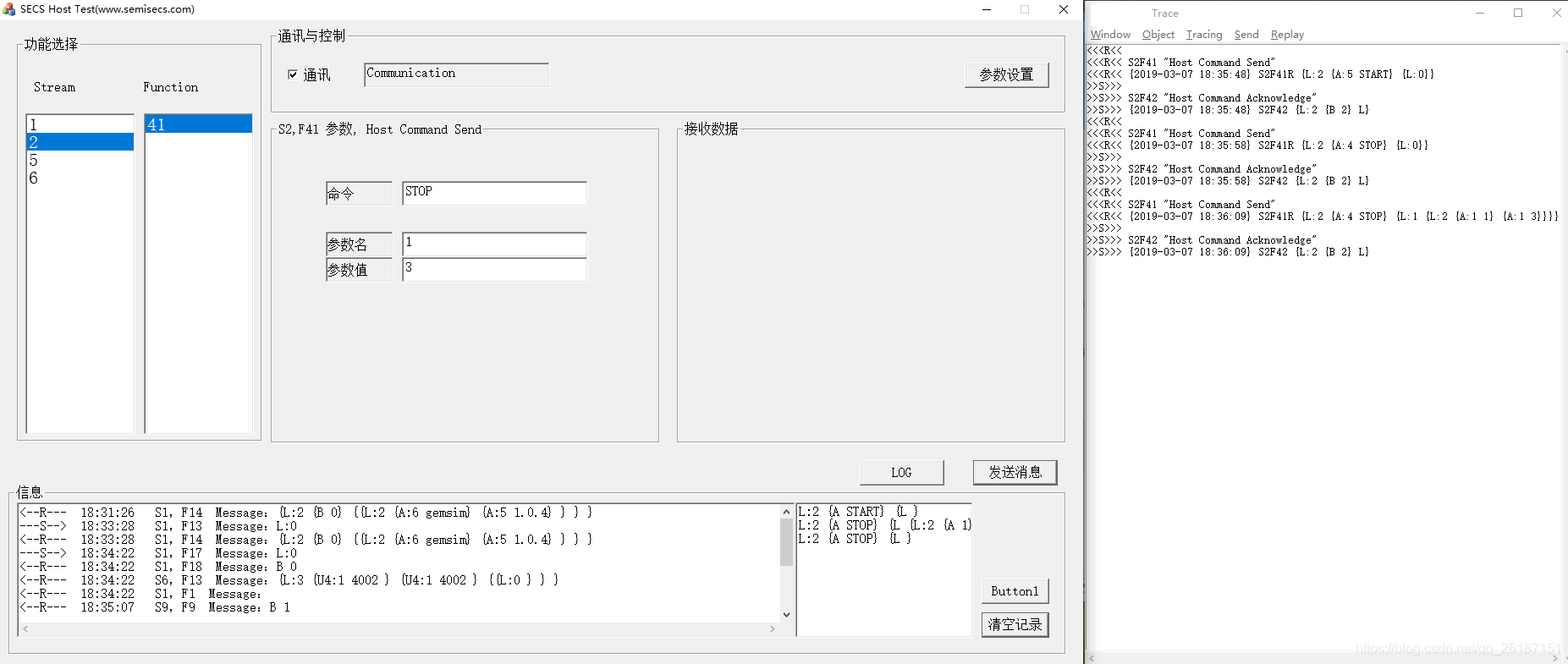Open the Replay menu in Trace
The height and width of the screenshot is (664, 1568).
point(1286,35)
